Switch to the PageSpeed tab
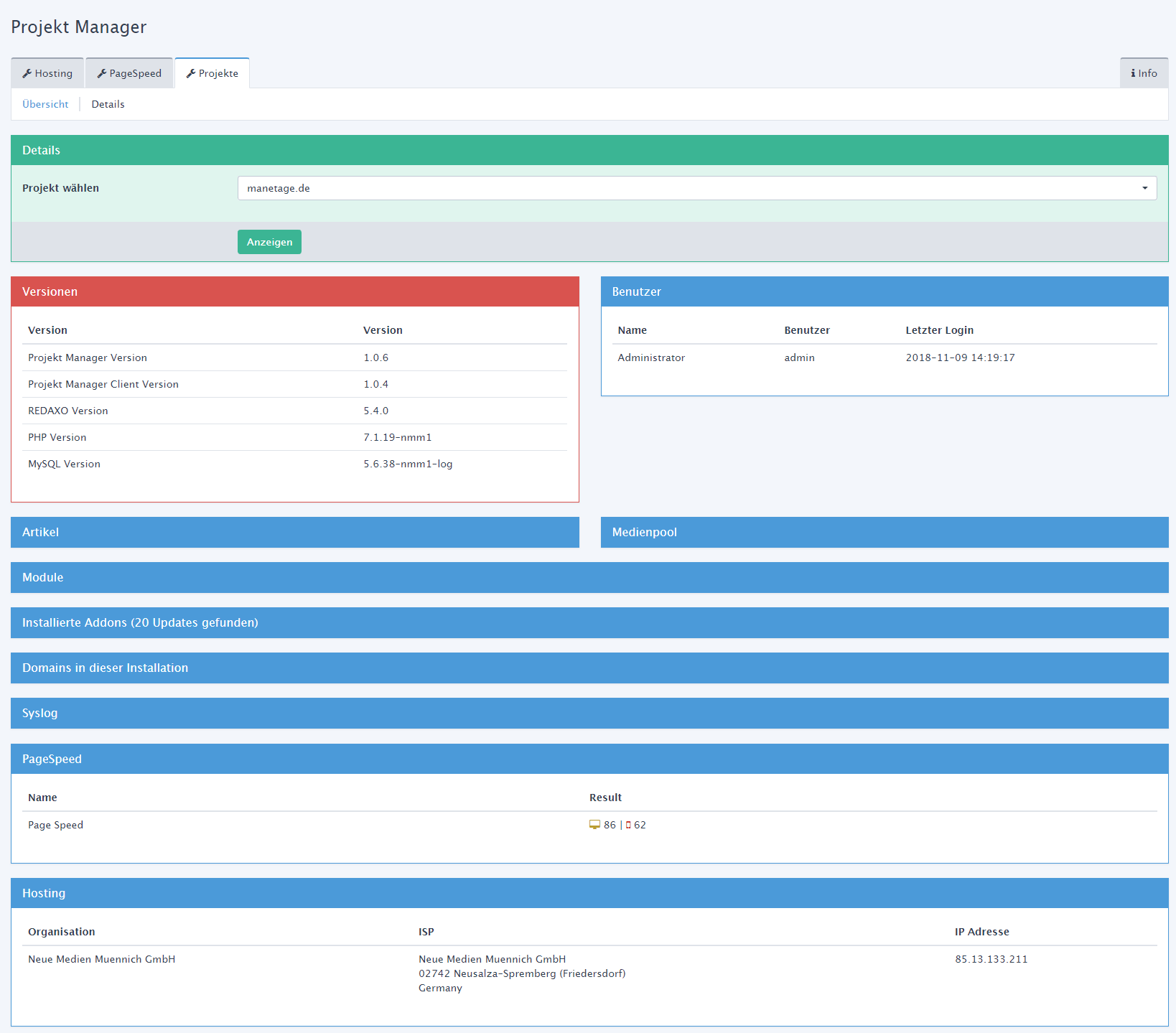Image resolution: width=1176 pixels, height=1033 pixels. (129, 73)
